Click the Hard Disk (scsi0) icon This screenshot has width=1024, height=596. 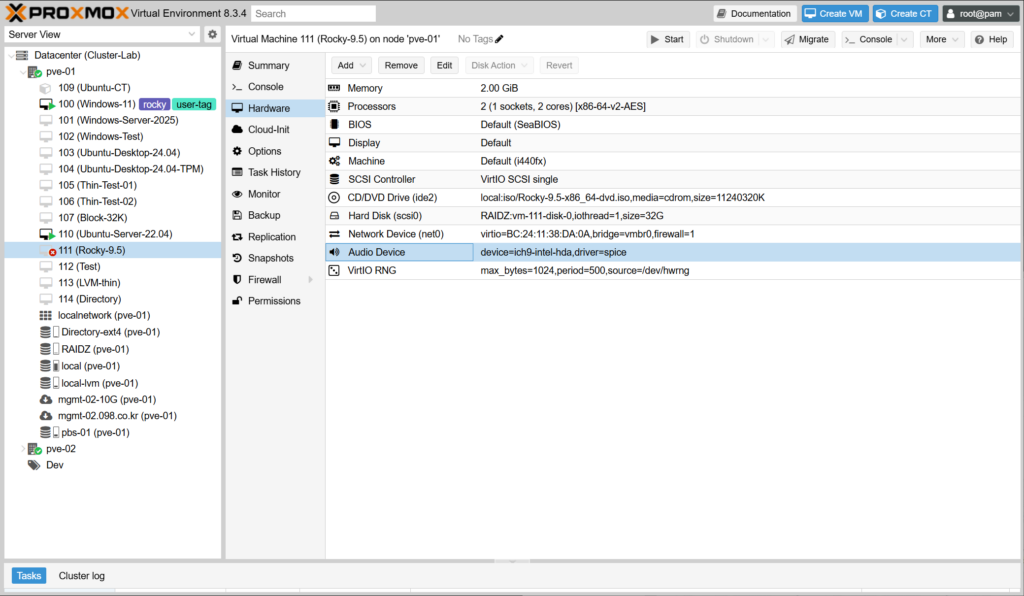point(335,216)
